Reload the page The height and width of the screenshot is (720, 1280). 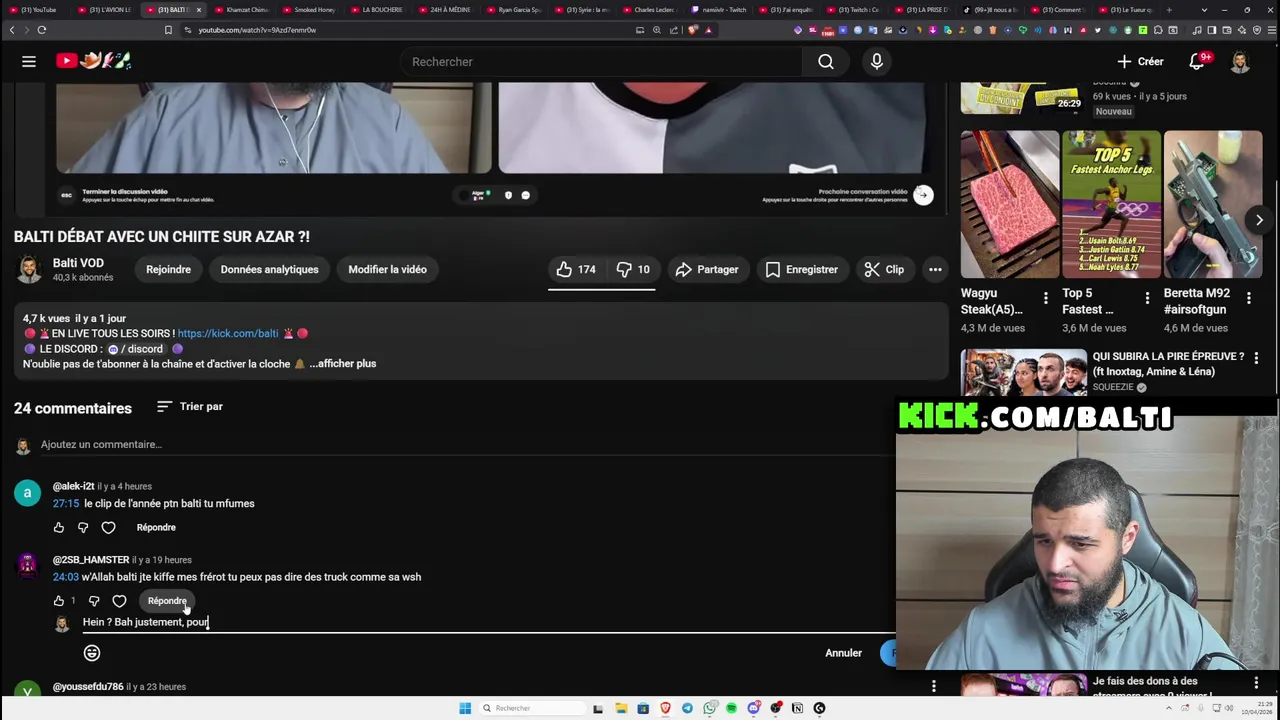(42, 30)
